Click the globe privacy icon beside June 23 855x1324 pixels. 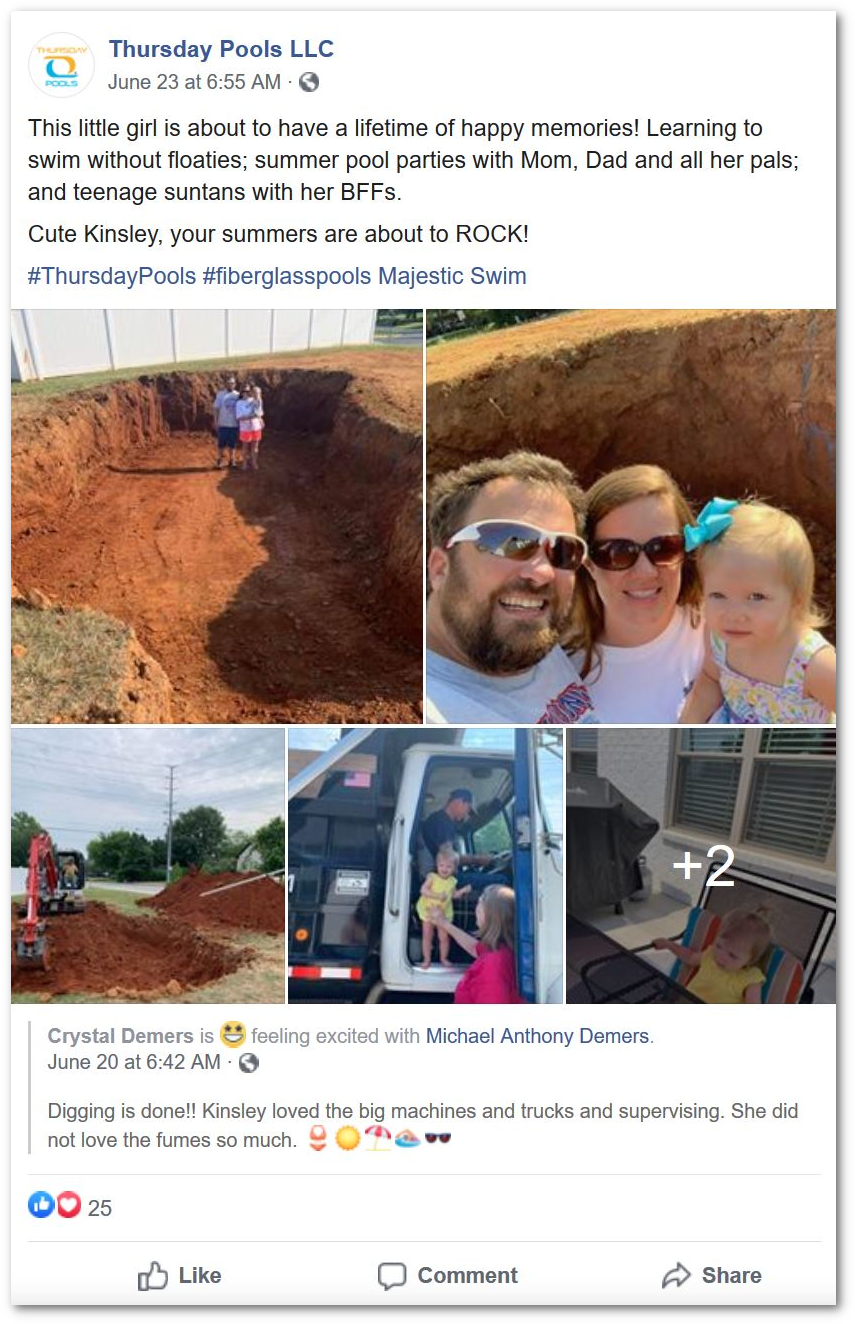pyautogui.click(x=309, y=83)
